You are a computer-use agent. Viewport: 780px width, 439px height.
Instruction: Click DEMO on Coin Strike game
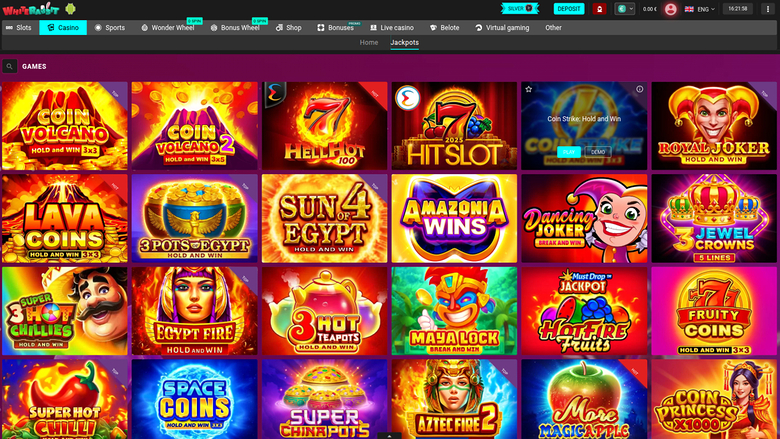(598, 152)
